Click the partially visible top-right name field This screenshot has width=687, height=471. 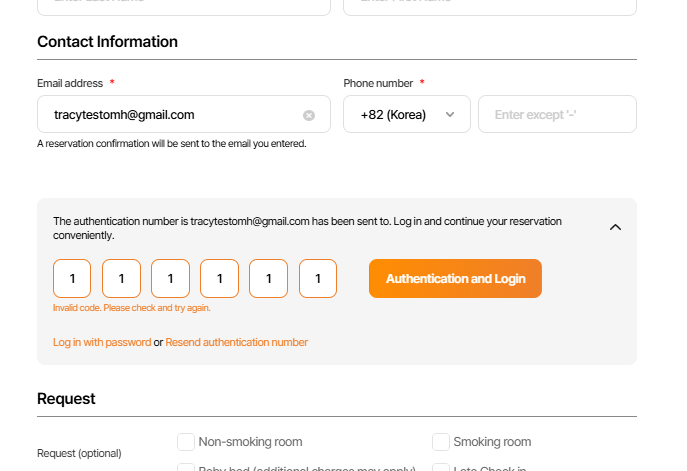(x=490, y=6)
